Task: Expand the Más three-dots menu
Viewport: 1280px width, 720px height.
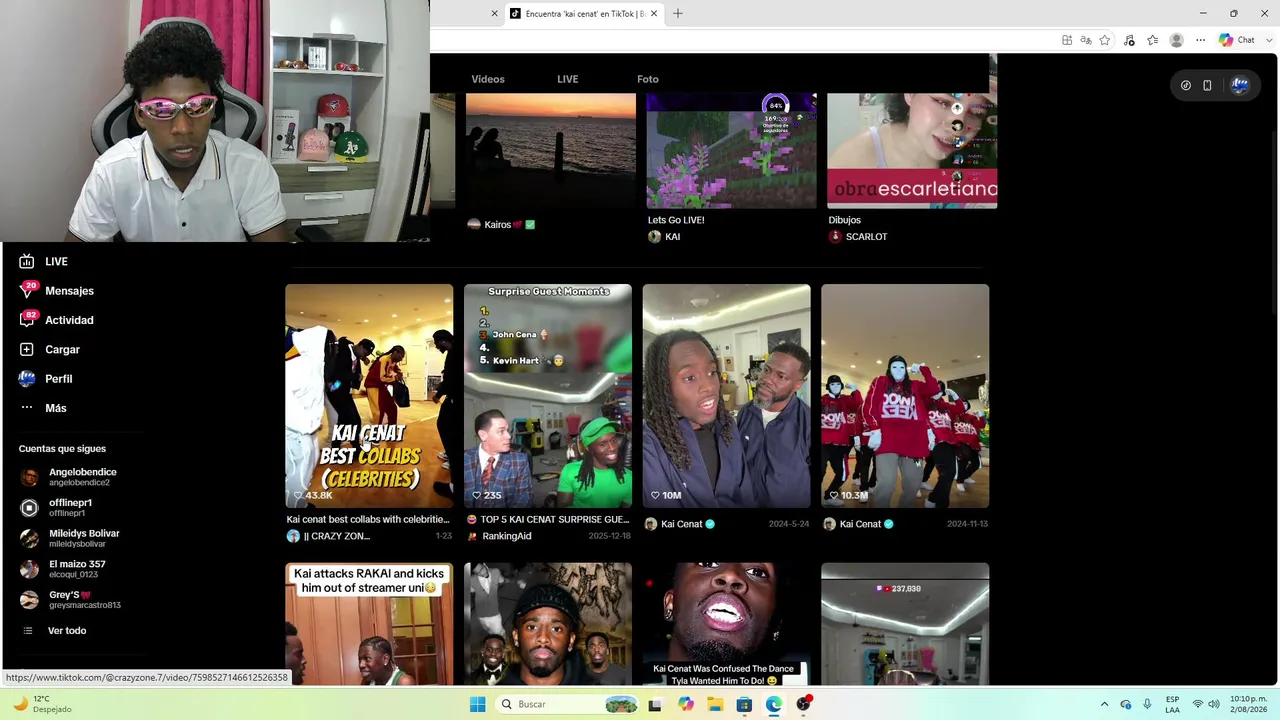Action: (x=27, y=408)
